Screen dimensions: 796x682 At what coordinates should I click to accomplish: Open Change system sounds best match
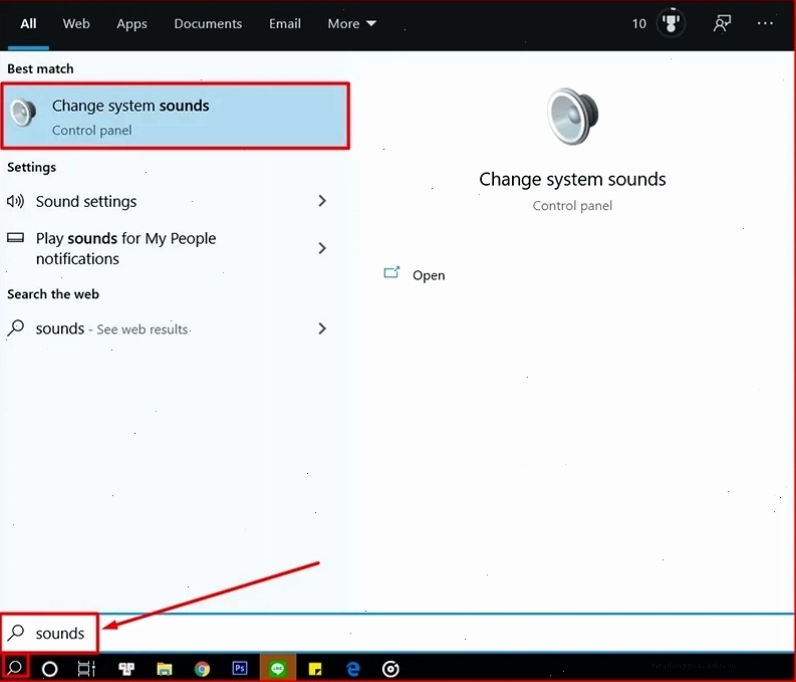(x=176, y=116)
